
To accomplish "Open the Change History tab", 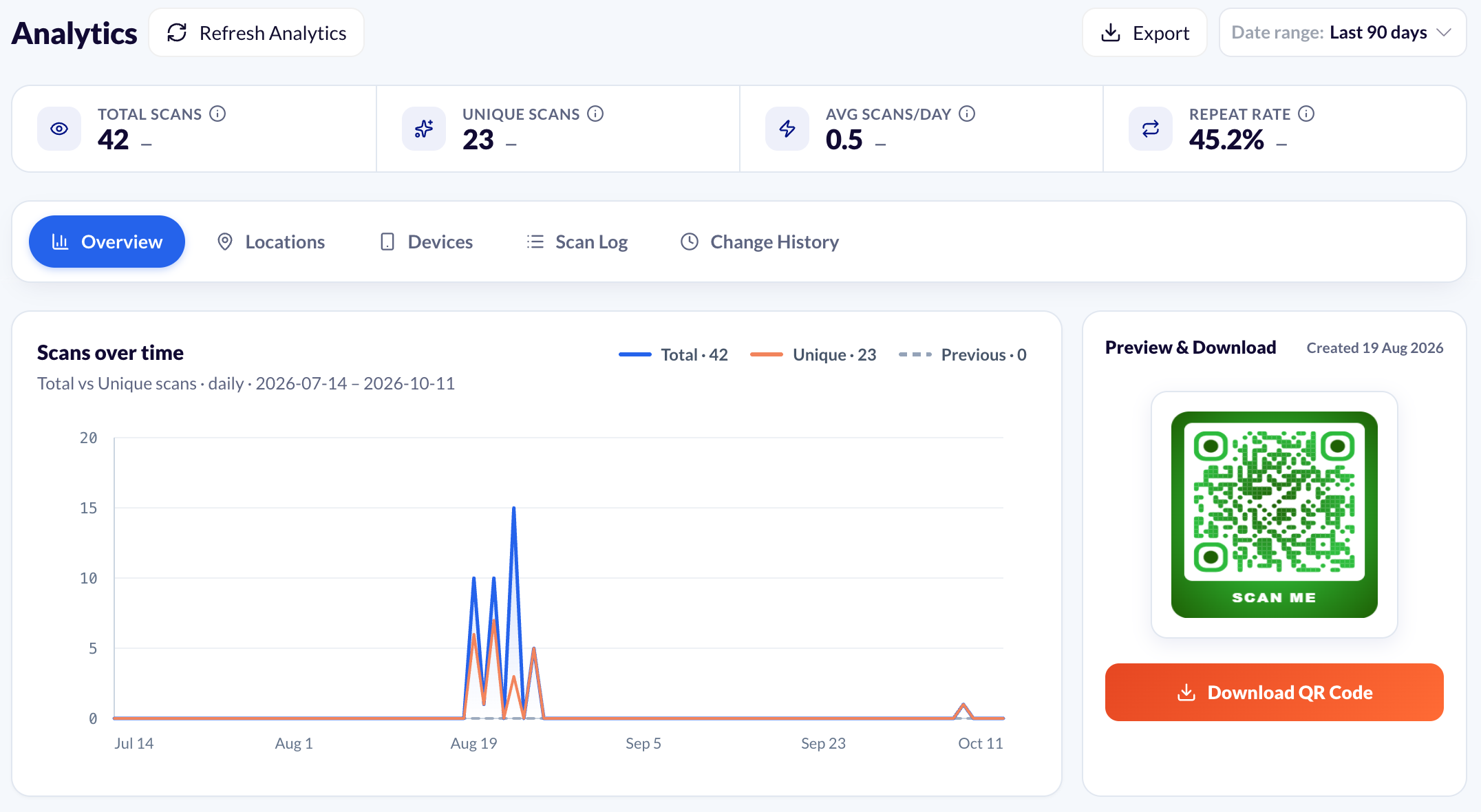I will click(759, 242).
